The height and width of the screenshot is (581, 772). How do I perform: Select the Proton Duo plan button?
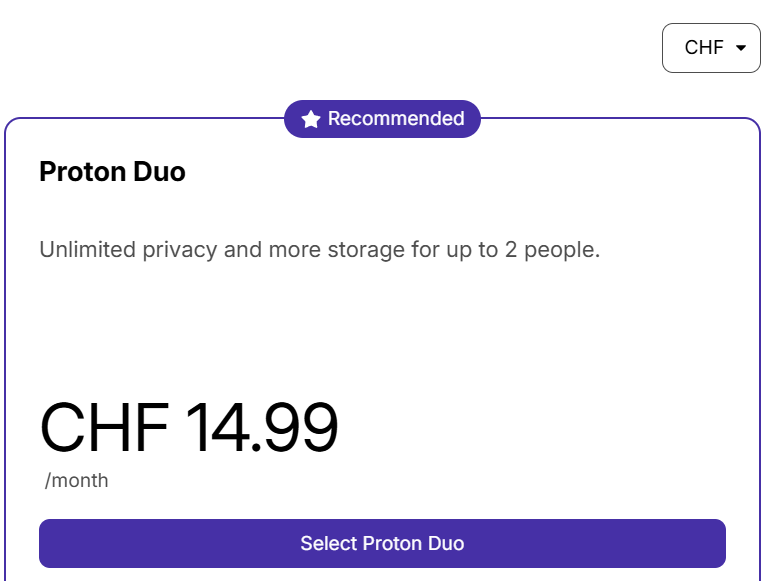(x=382, y=544)
